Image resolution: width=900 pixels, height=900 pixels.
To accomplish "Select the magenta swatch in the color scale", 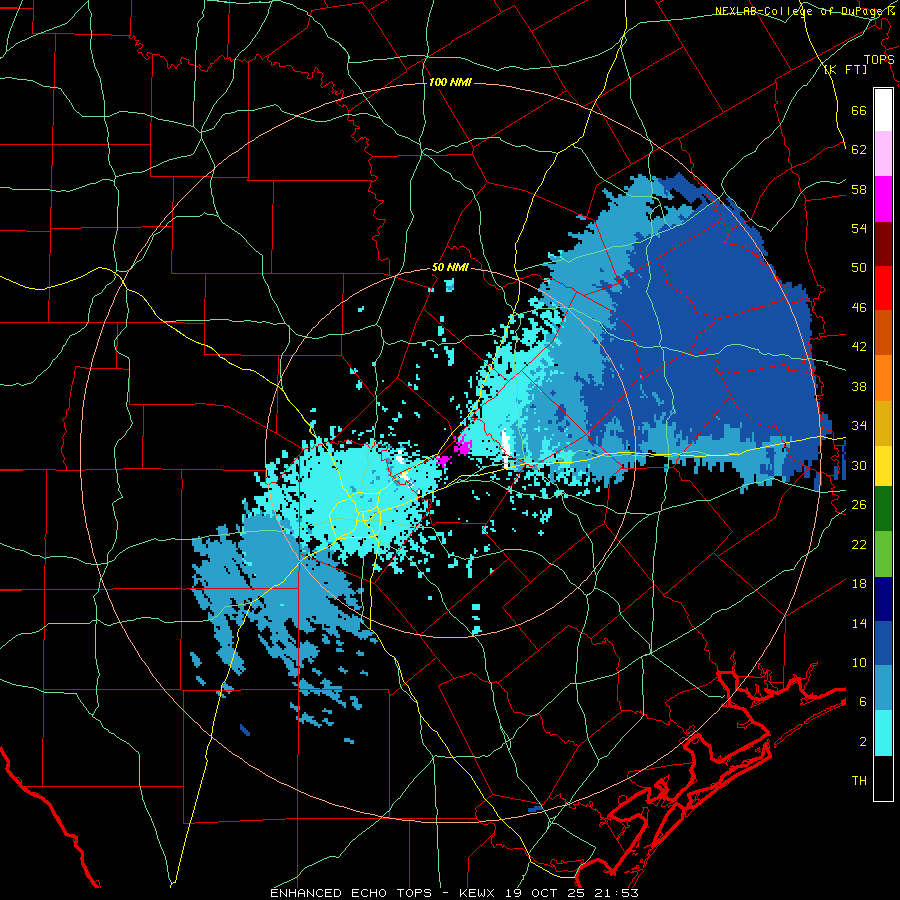I will pyautogui.click(x=883, y=199).
